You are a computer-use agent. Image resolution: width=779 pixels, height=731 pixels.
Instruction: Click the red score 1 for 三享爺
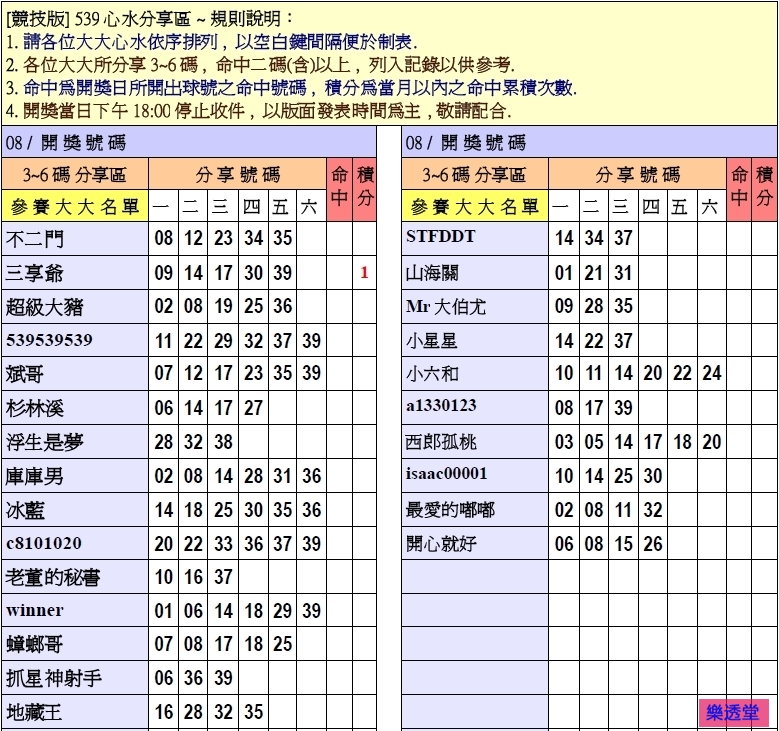pyautogui.click(x=364, y=272)
